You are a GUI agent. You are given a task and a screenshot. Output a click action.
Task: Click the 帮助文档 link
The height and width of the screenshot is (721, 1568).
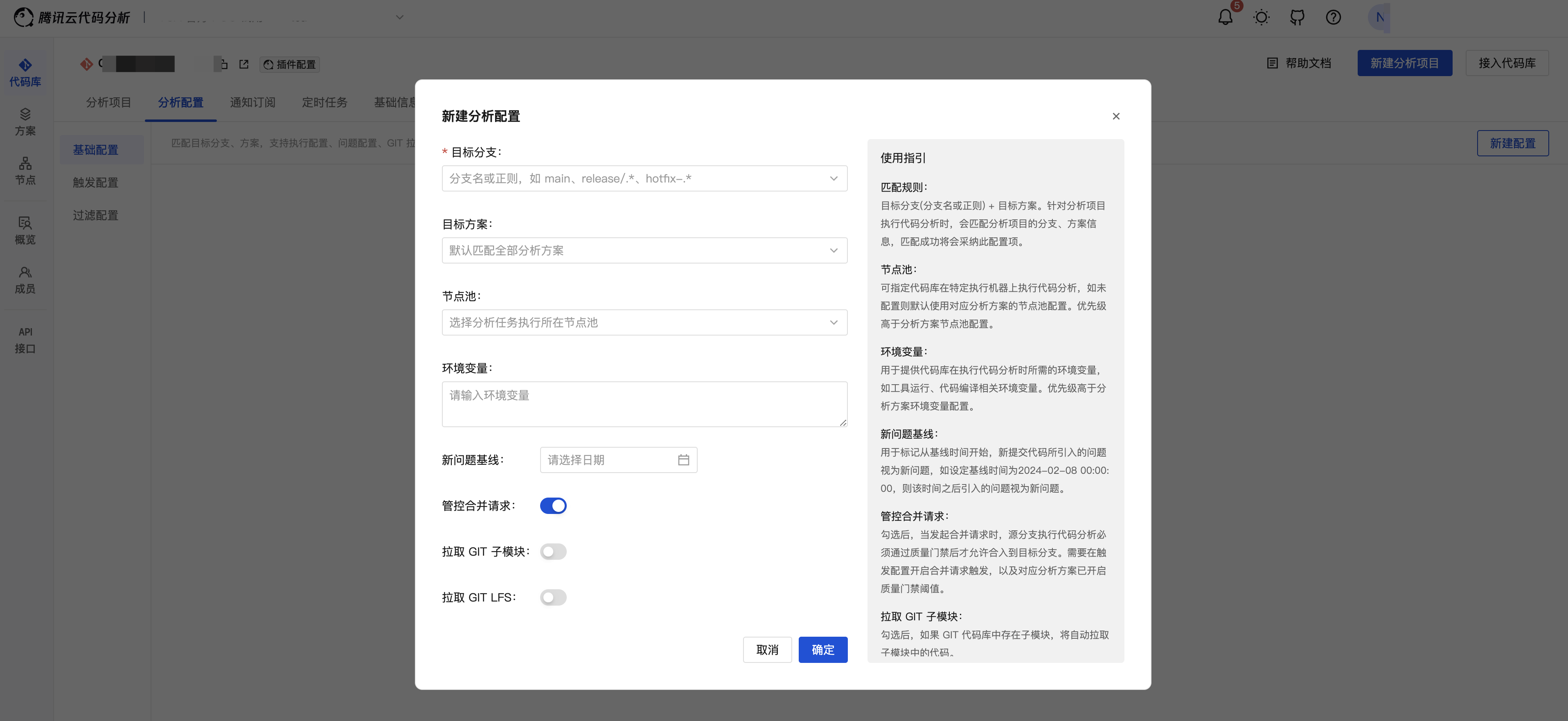pyautogui.click(x=1299, y=63)
